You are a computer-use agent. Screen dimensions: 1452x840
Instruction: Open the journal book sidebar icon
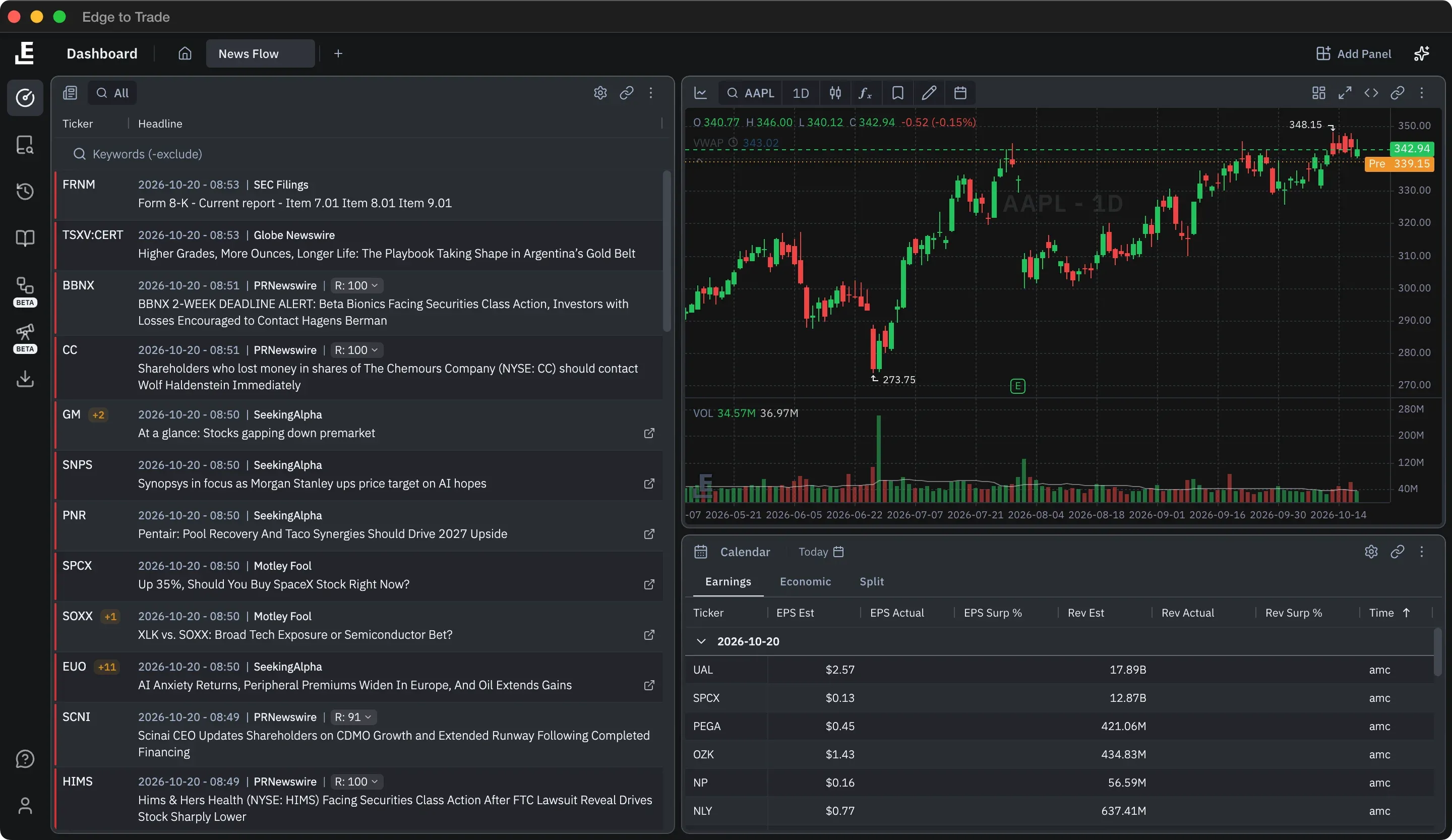tap(25, 238)
